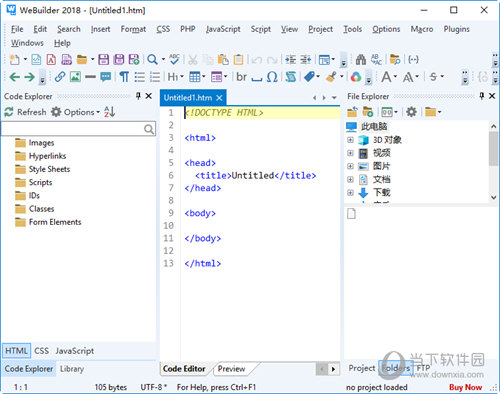500x394 pixels.
Task: Switch to the FTP tab
Action: tap(423, 368)
